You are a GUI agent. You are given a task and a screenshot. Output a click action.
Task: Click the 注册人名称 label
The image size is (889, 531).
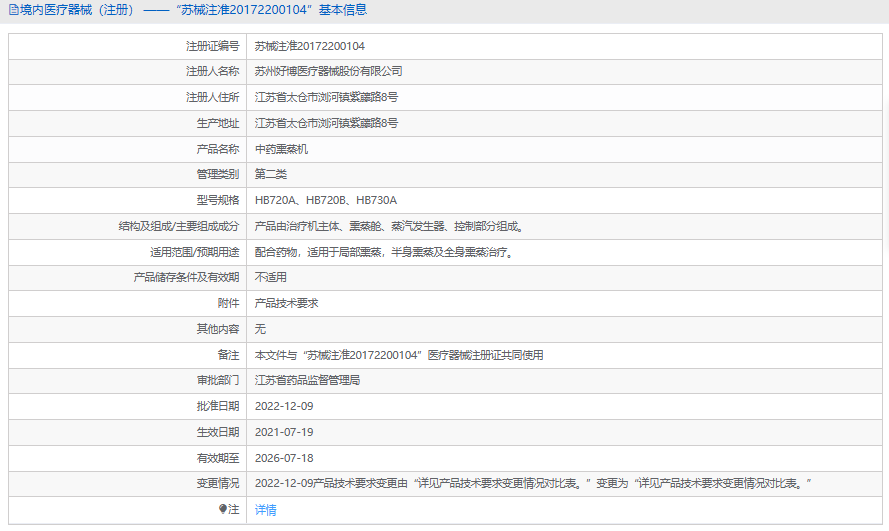click(x=213, y=71)
